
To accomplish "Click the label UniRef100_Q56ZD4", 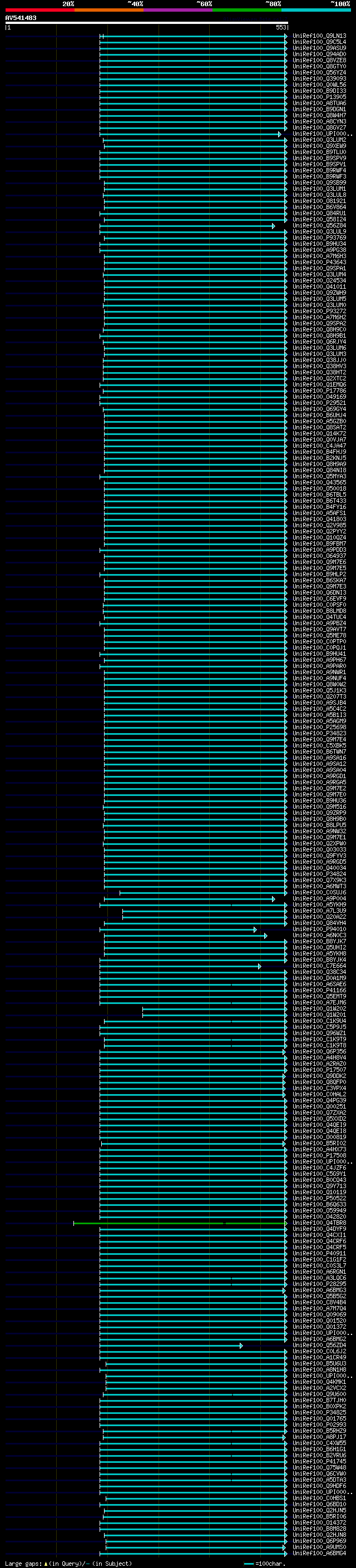I will [319, 1345].
